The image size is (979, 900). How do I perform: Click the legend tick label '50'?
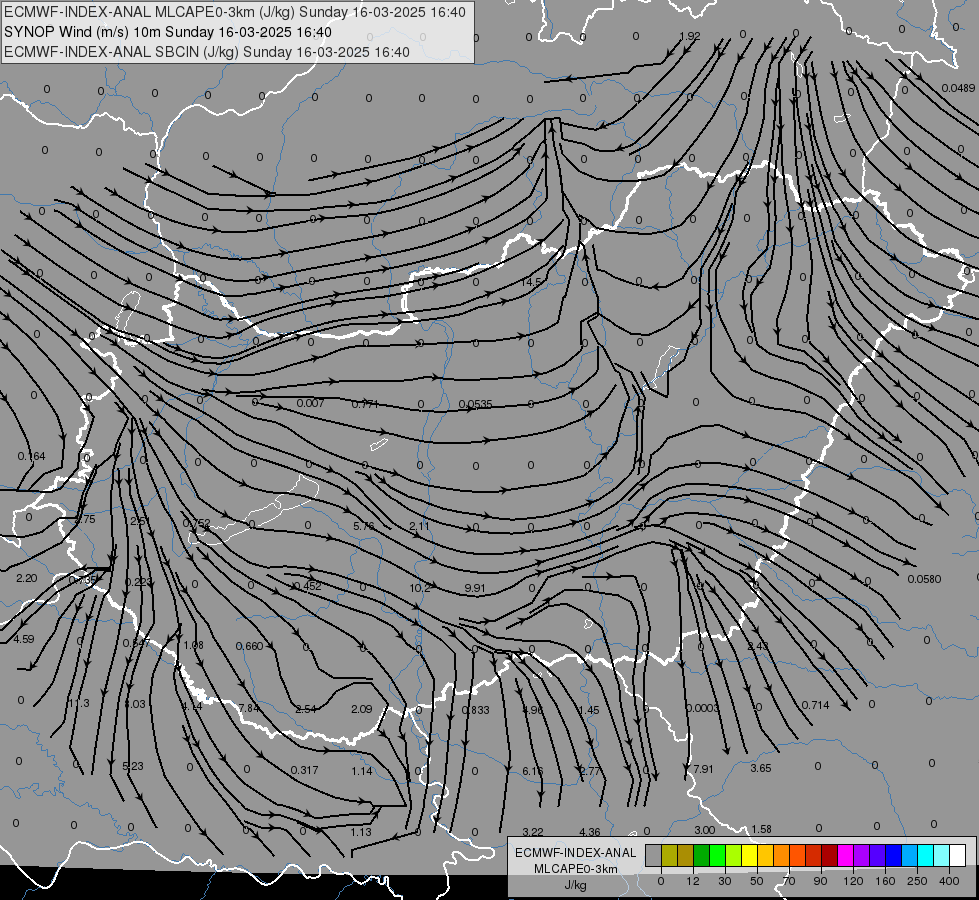pos(757,881)
